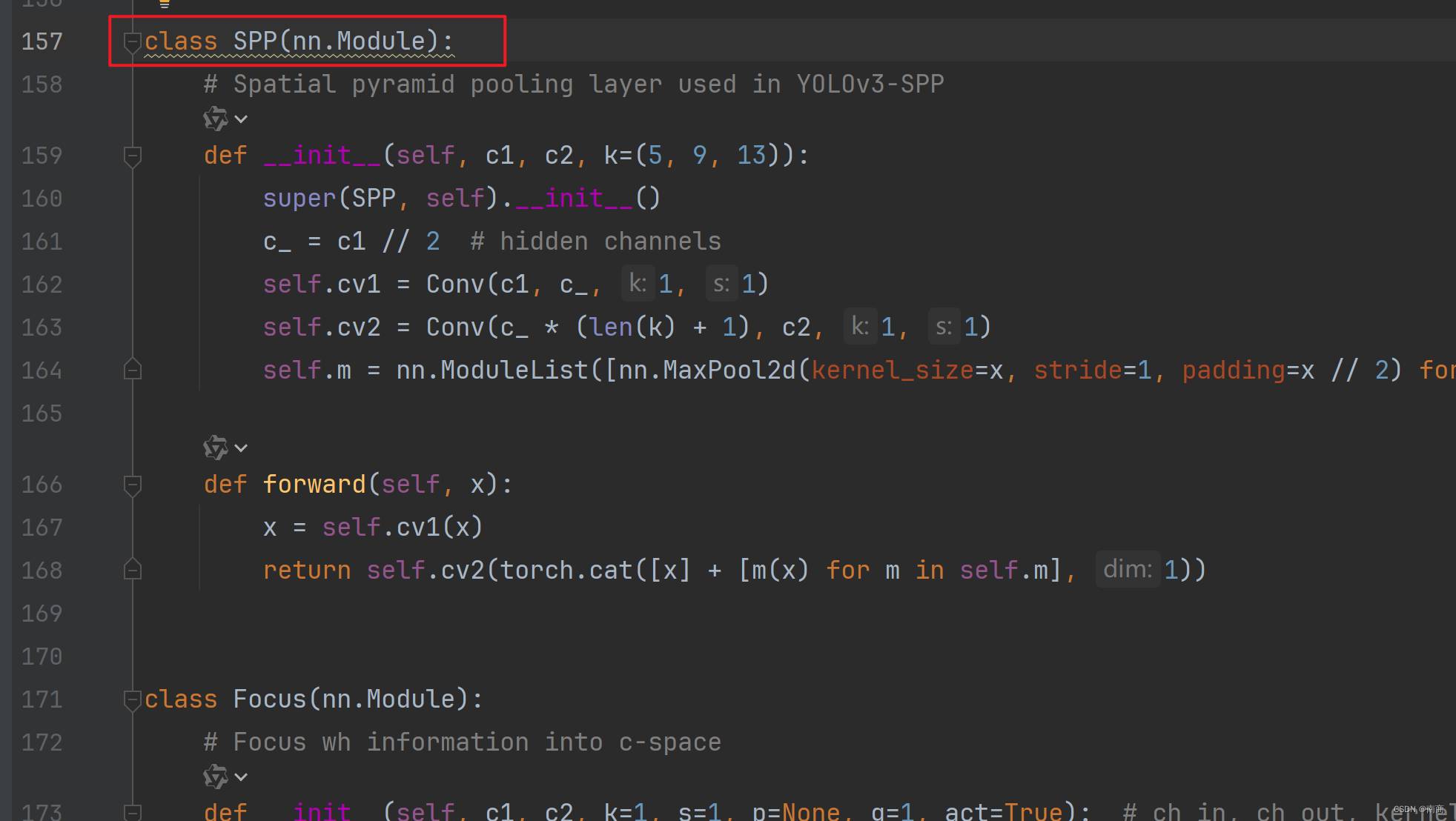Click the dim: inlay hint on line 168
Image resolution: width=1456 pixels, height=821 pixels.
(1127, 569)
